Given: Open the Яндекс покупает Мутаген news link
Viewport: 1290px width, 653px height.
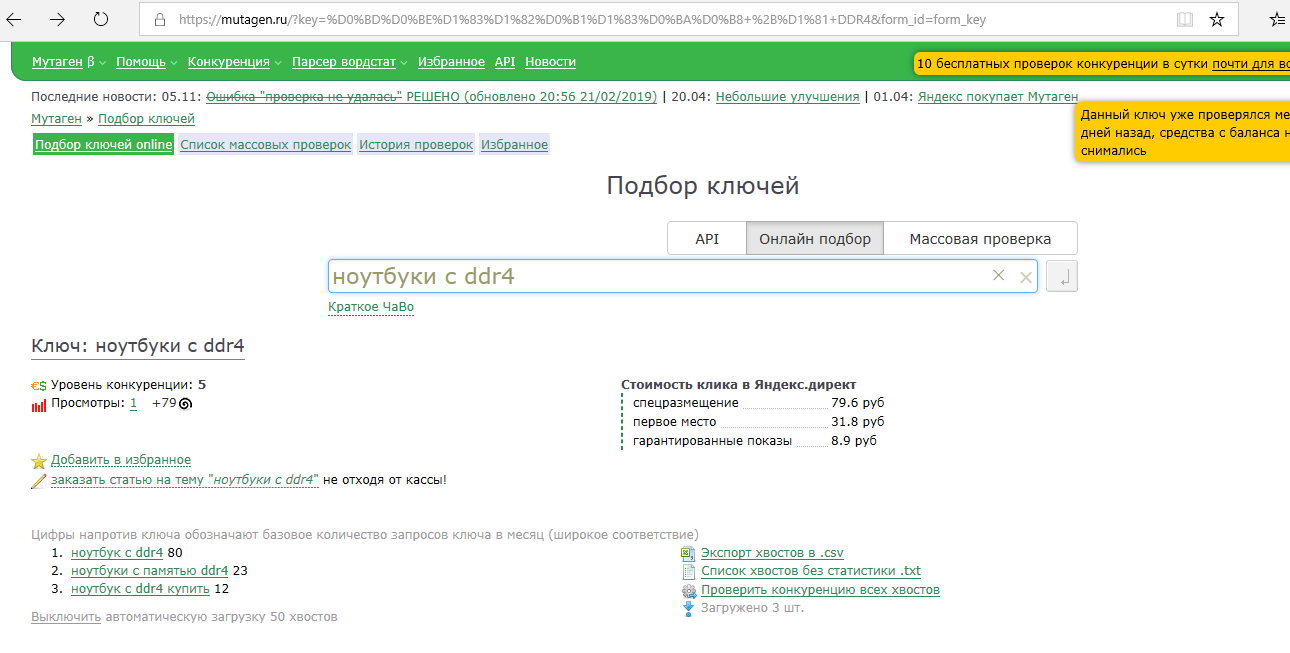Looking at the screenshot, I should pyautogui.click(x=998, y=97).
